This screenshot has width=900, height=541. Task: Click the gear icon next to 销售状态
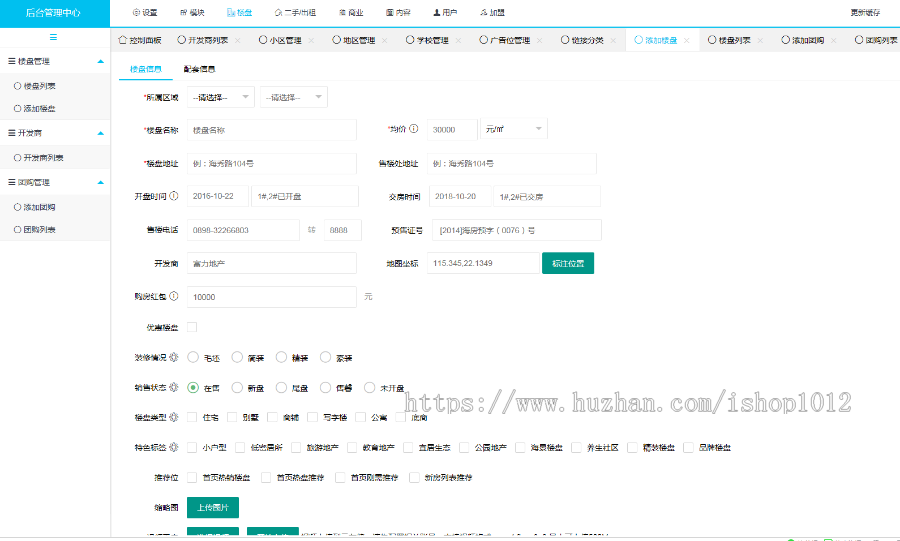coord(174,387)
